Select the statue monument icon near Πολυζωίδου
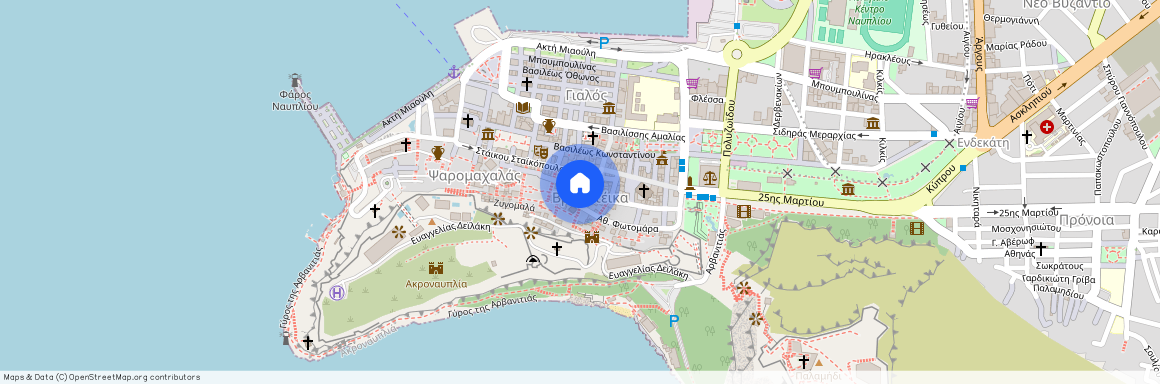Image resolution: width=1160 pixels, height=384 pixels. (x=689, y=183)
